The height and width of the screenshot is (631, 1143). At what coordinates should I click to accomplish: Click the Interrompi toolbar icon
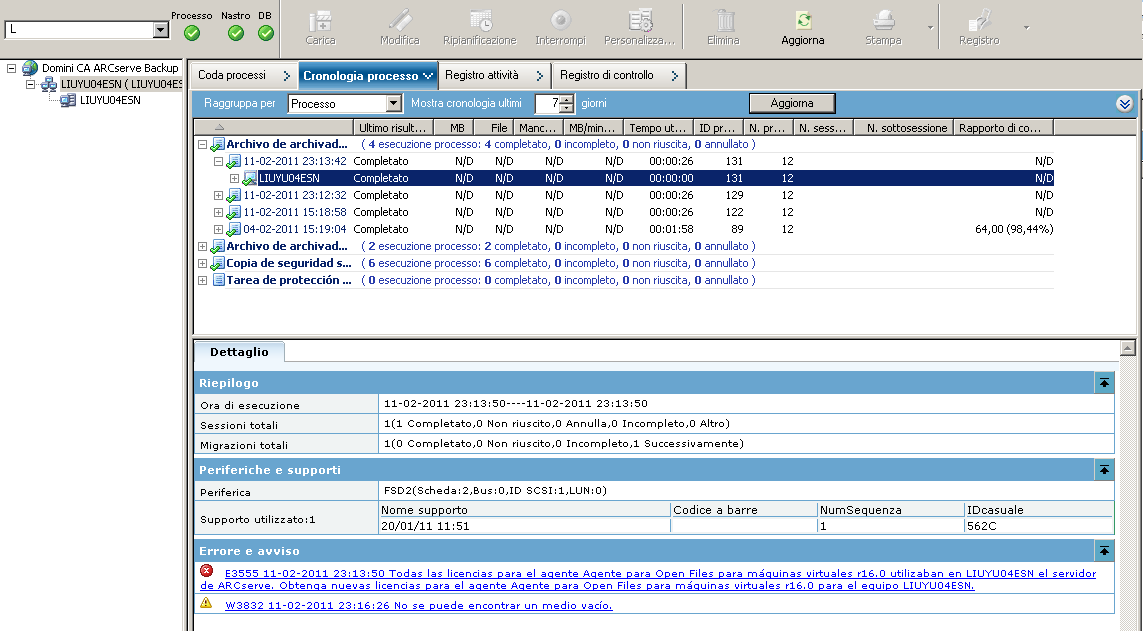pos(560,21)
